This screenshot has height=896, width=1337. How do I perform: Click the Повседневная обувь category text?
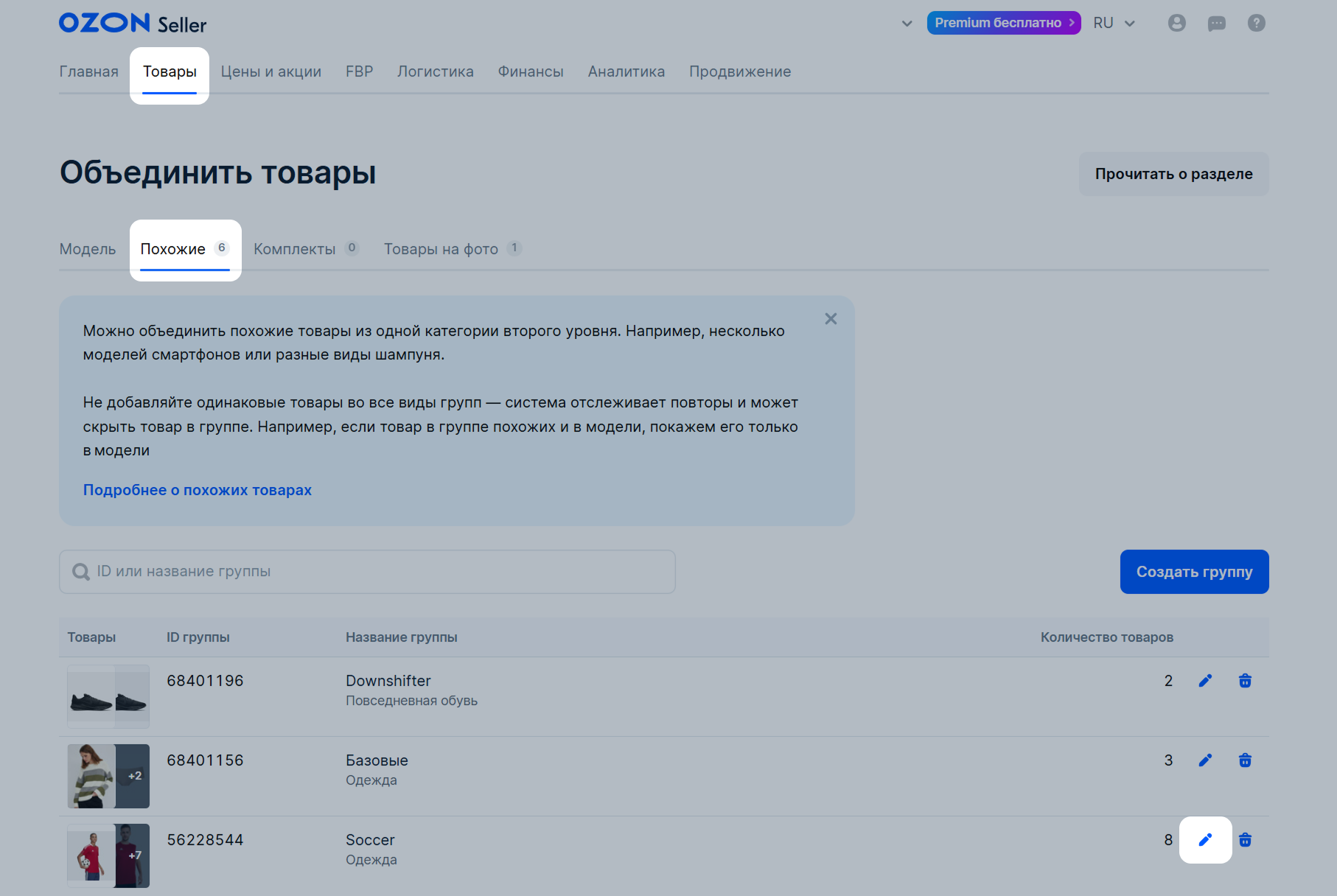[412, 701]
